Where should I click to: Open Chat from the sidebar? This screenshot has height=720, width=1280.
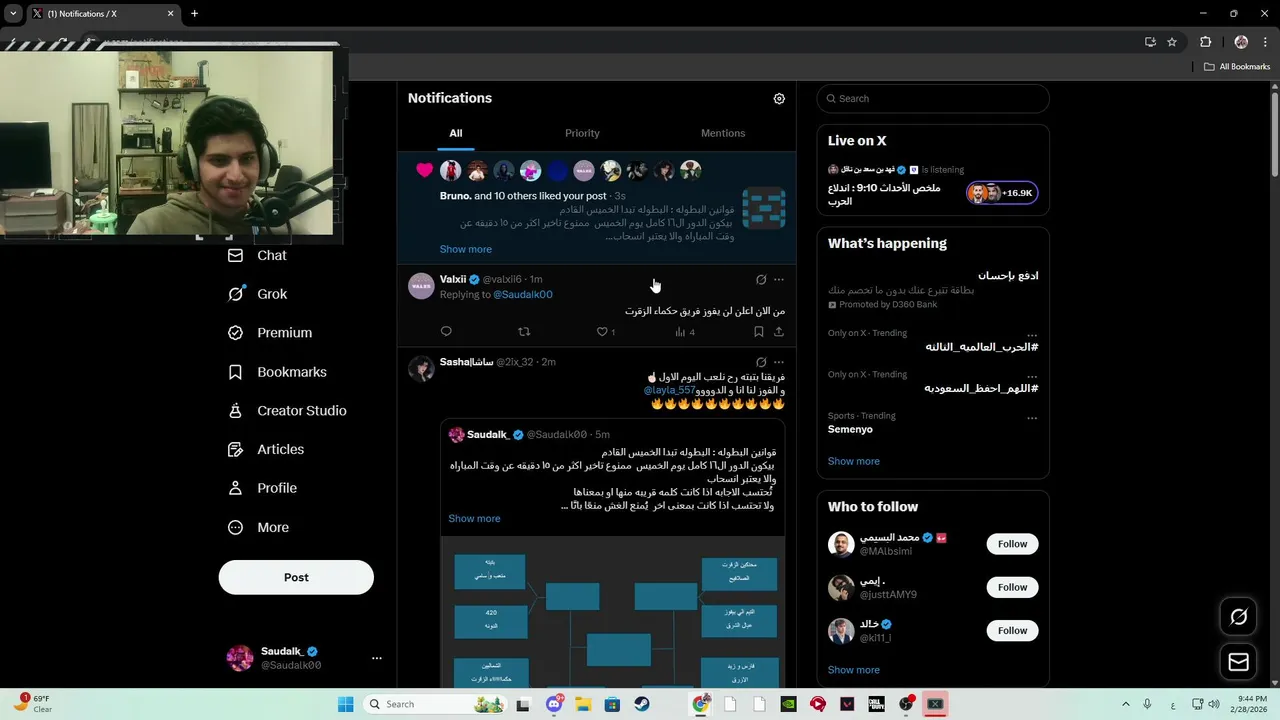258,255
